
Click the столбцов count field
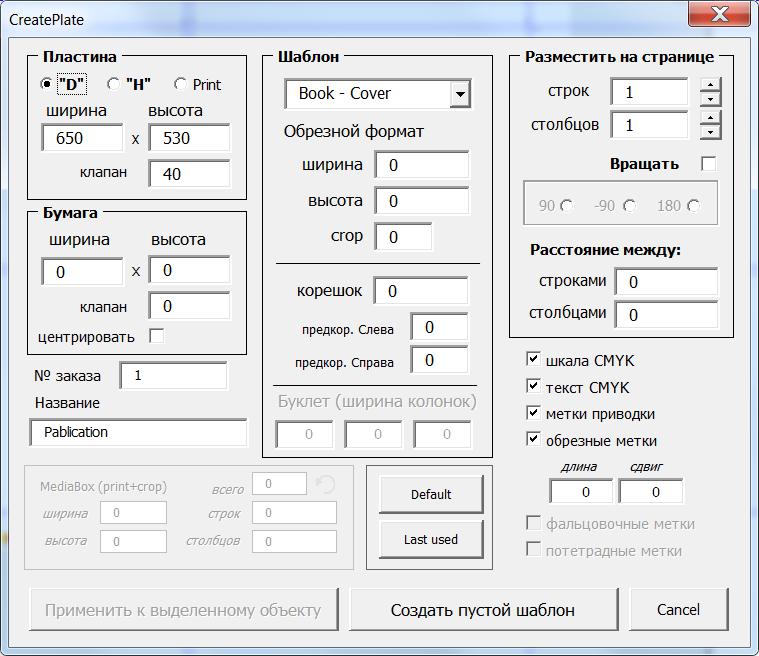coord(649,125)
